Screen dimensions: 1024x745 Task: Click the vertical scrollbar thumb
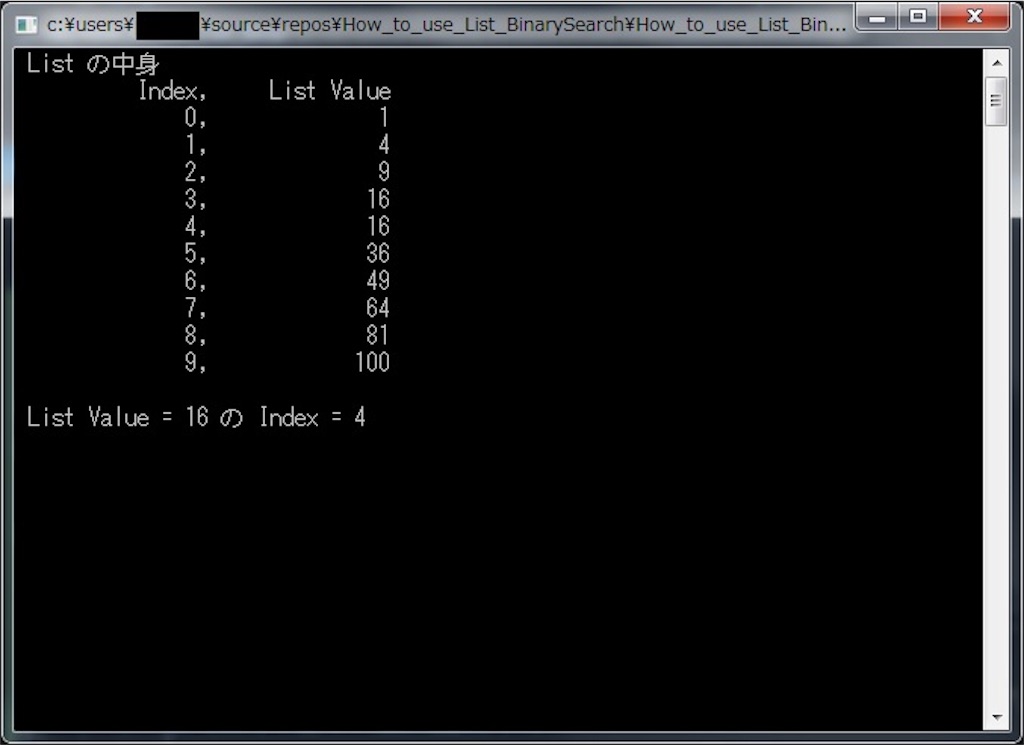pyautogui.click(x=996, y=101)
